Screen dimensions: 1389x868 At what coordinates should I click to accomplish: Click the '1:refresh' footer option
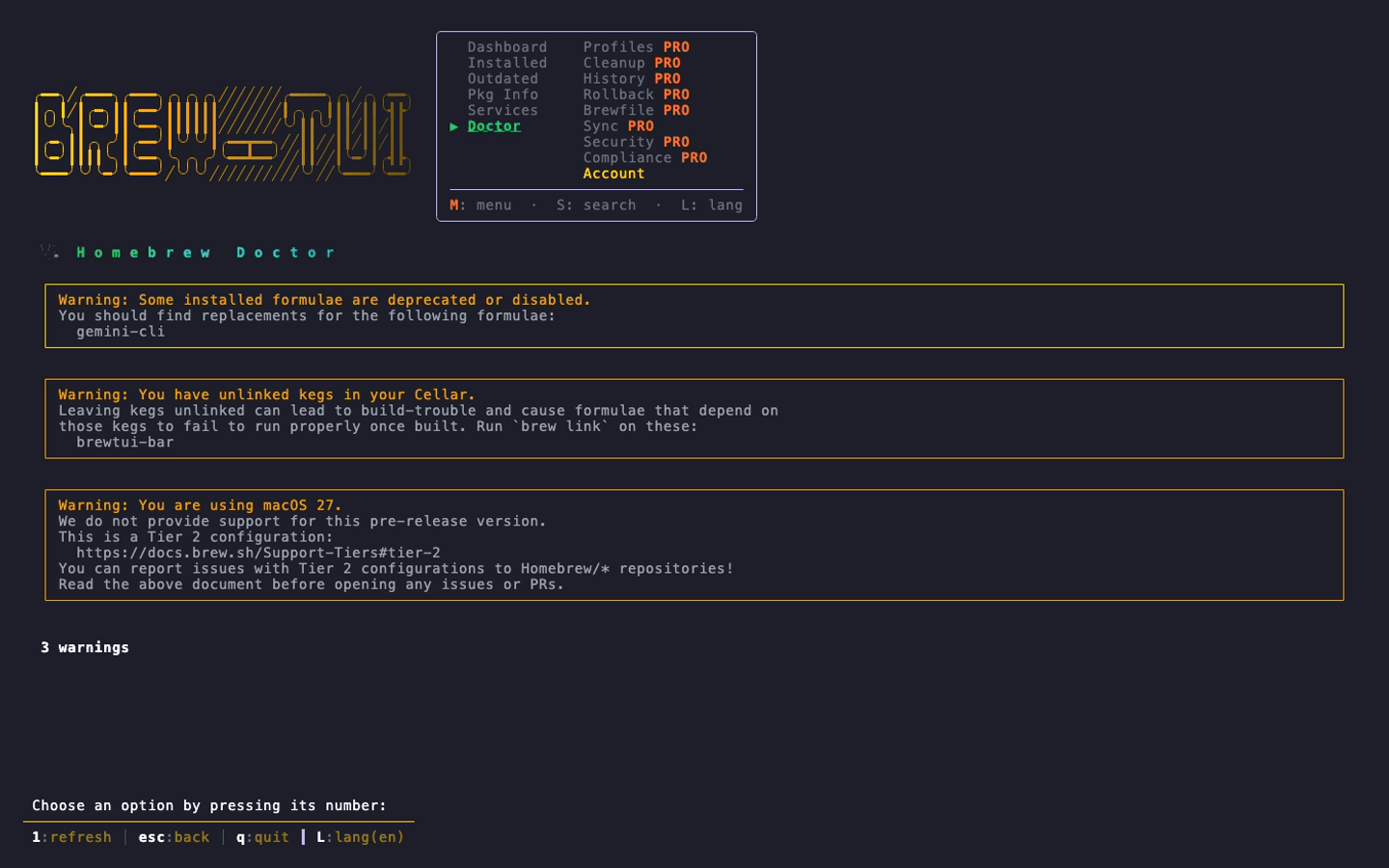[x=71, y=837]
